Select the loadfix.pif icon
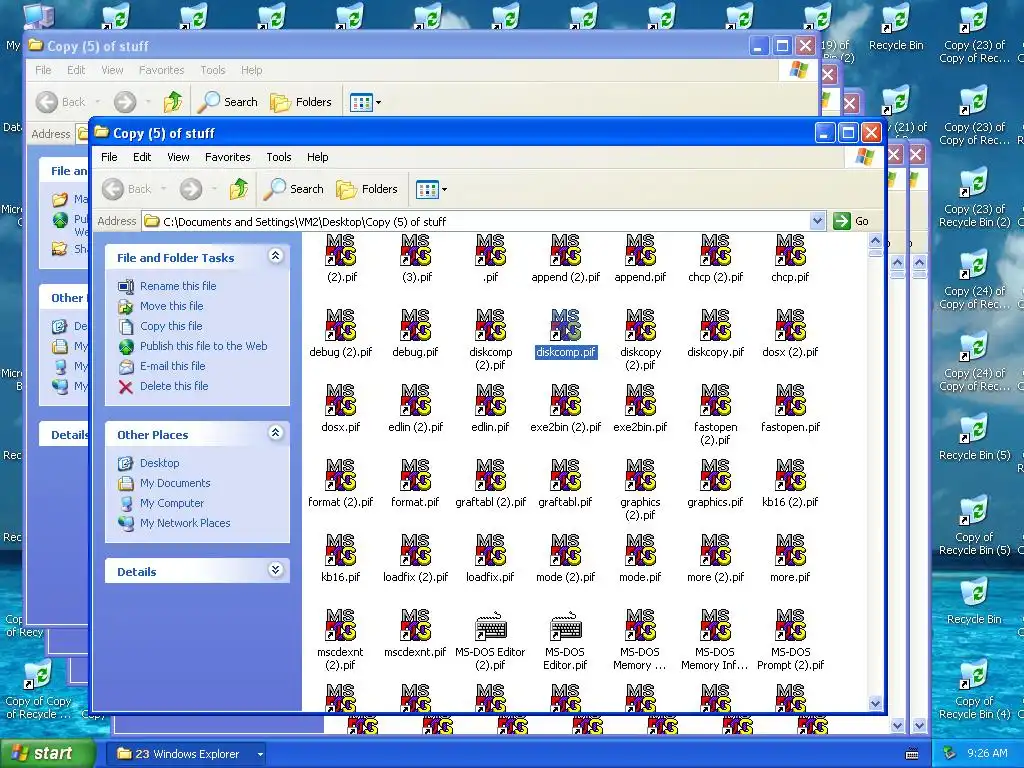Screen dimensions: 1024x768 point(490,551)
